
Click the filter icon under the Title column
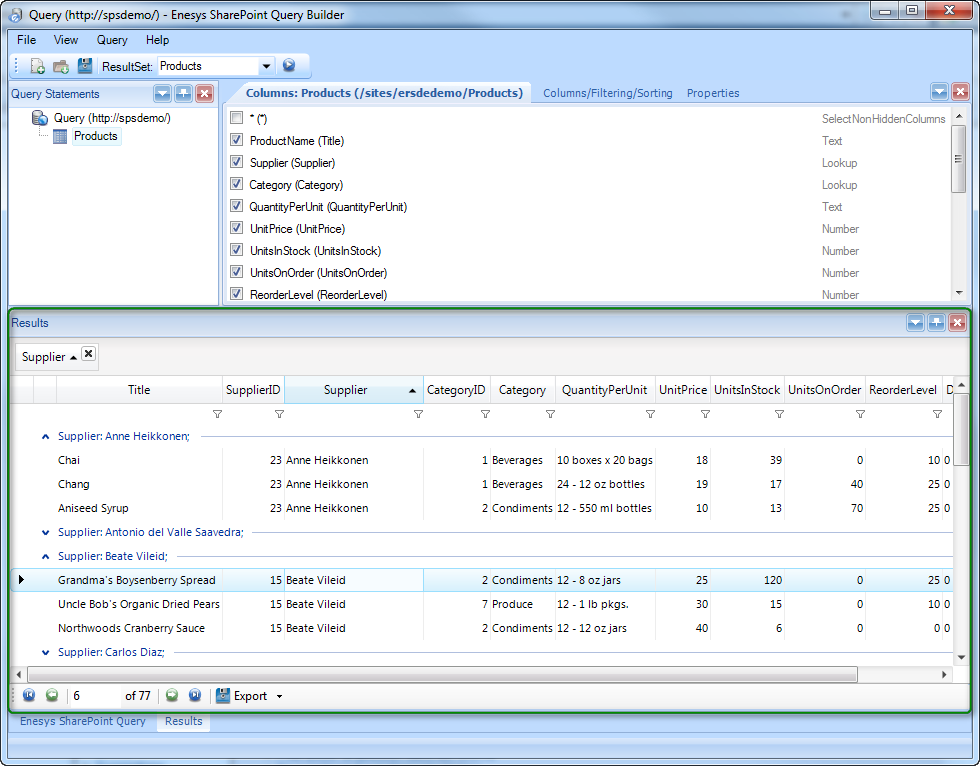(x=217, y=414)
